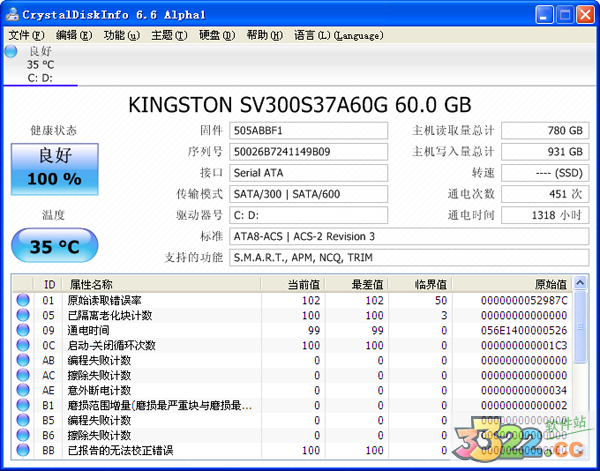
Task: Open the 编辑(E) menu
Action: [74, 36]
